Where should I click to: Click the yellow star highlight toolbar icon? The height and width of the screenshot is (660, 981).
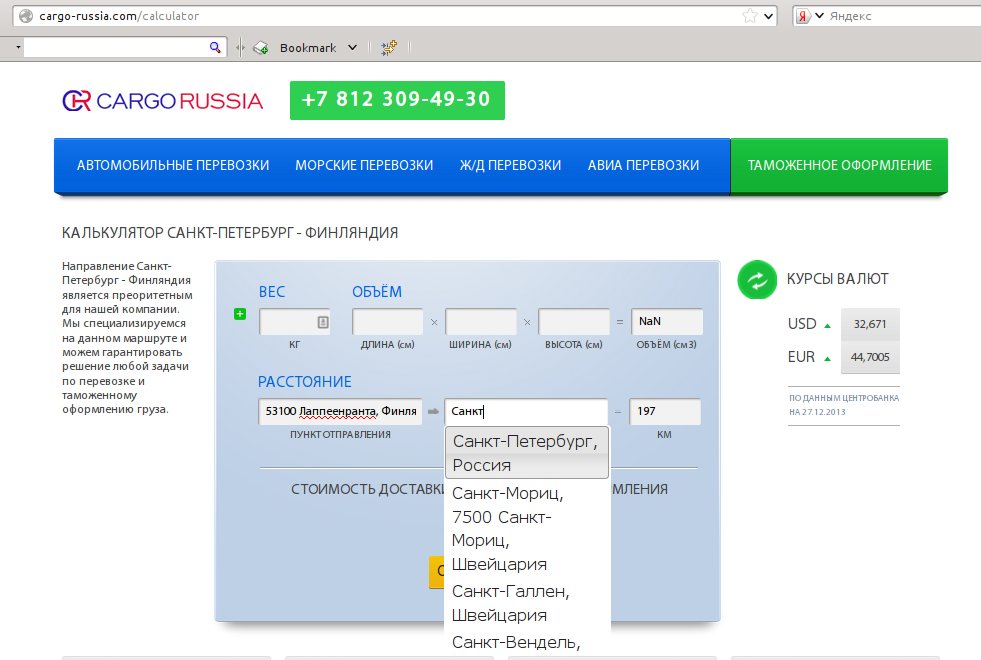pos(389,48)
